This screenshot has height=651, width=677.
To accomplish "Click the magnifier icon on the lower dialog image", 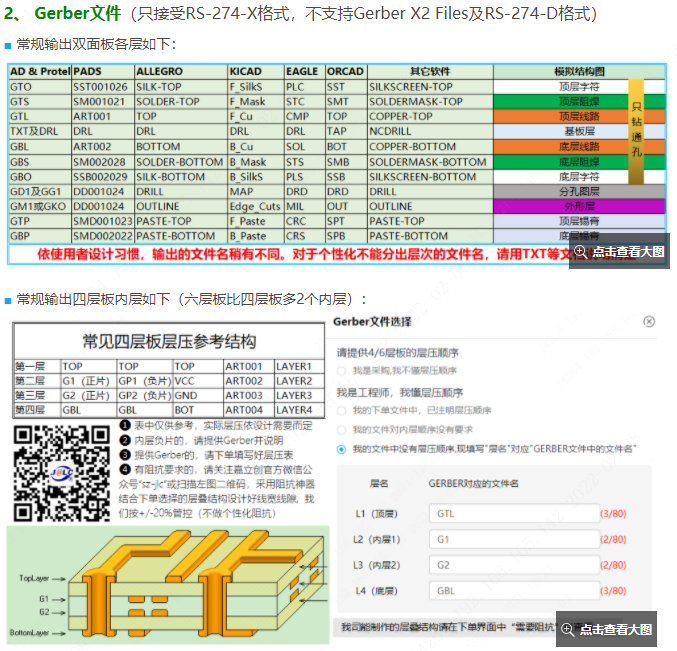I will [x=569, y=629].
